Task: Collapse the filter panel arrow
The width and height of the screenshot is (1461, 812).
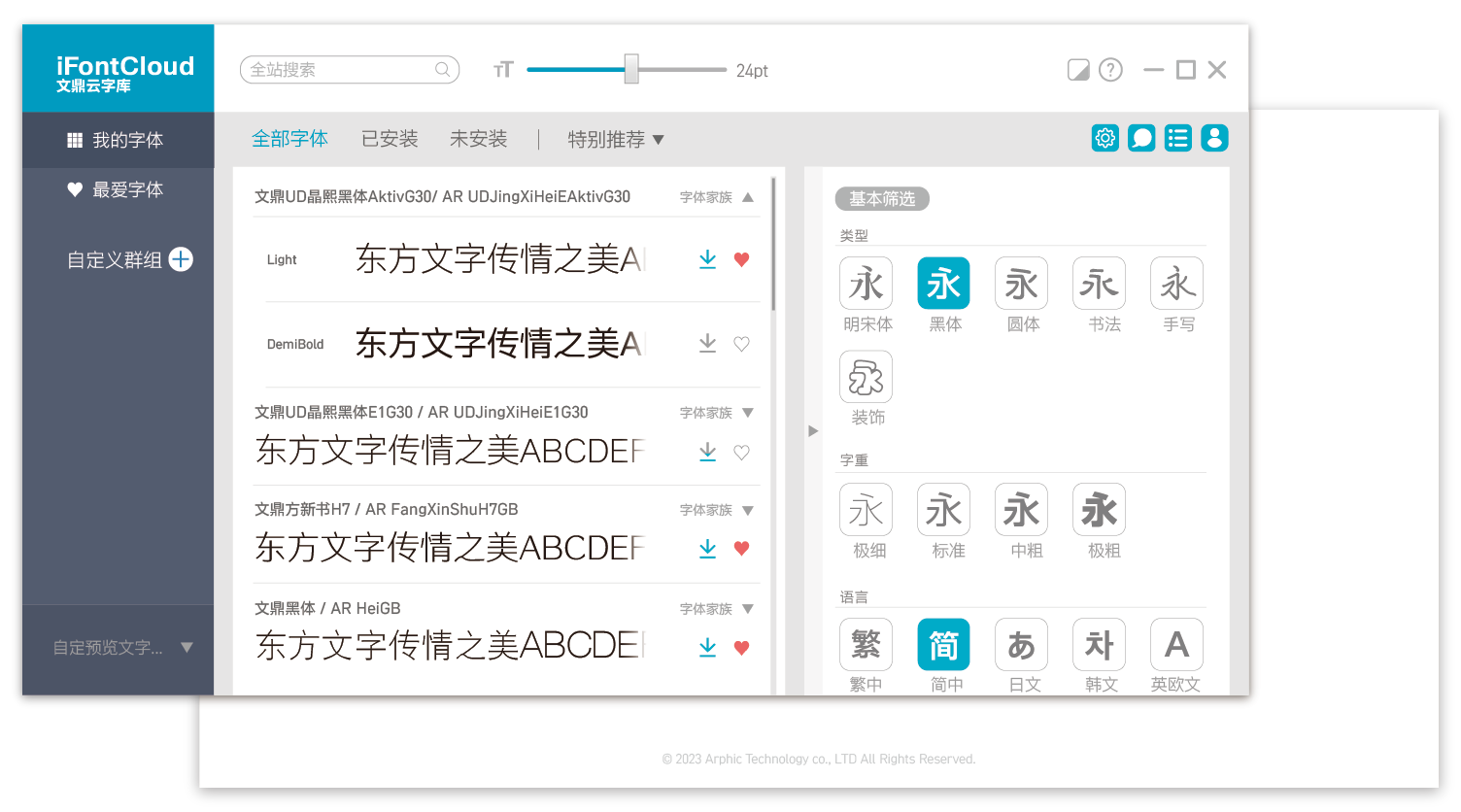Action: [813, 430]
